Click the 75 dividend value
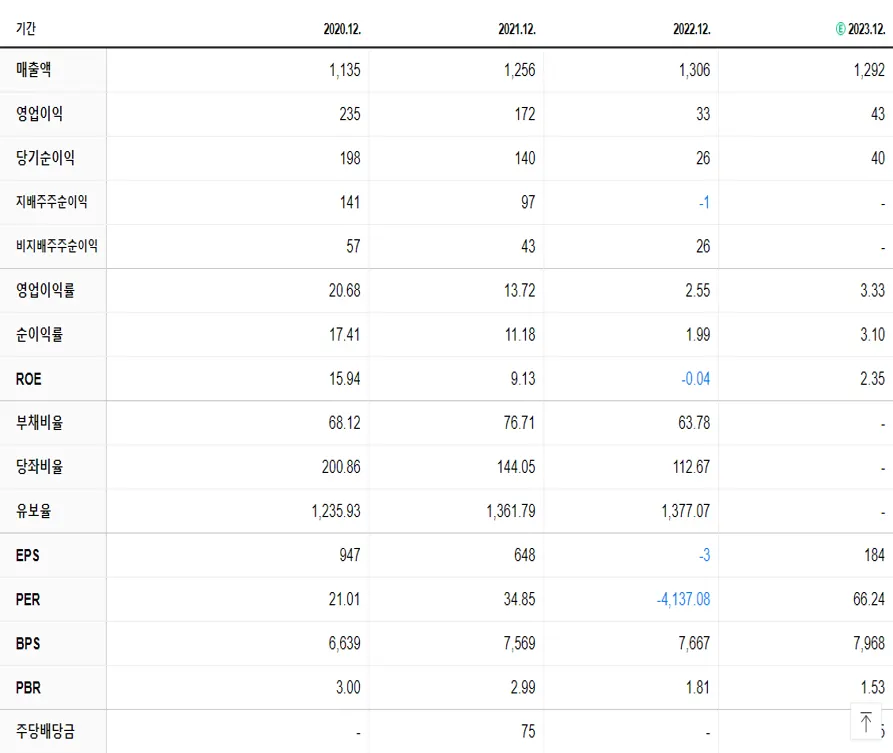 coord(528,731)
